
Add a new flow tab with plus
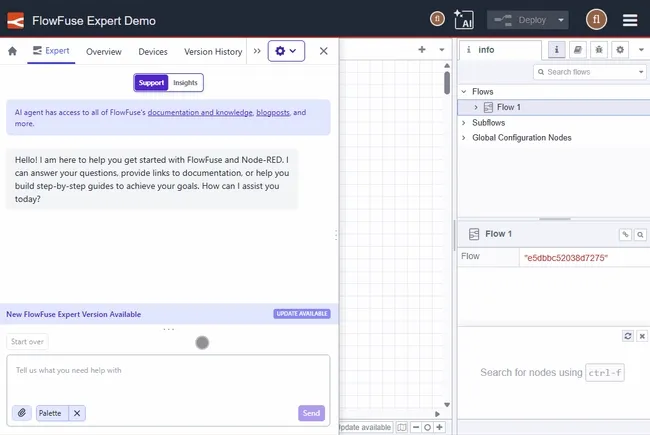pos(421,49)
